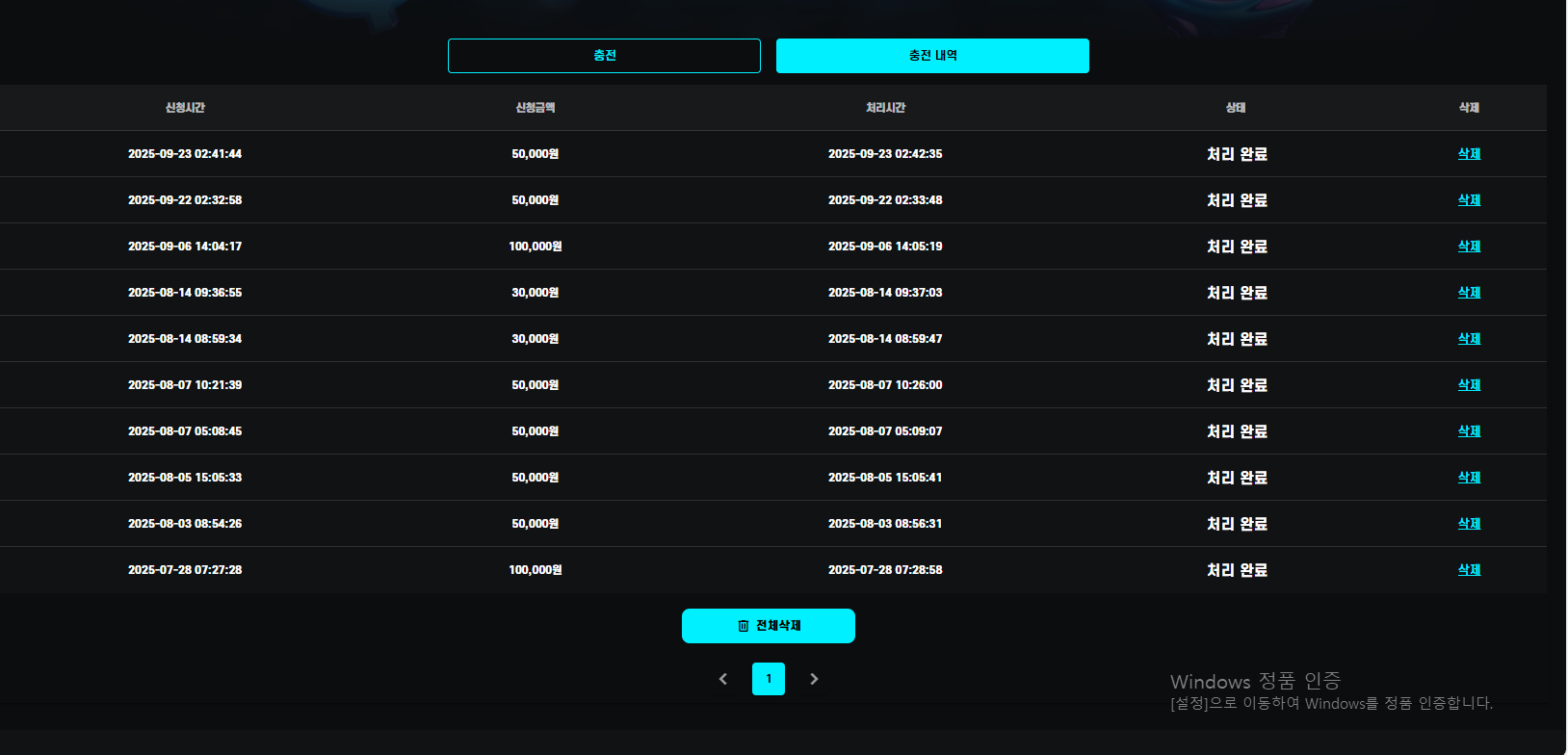
Task: Delete the 2025-08-07 05:08:45 record
Action: (x=1469, y=431)
